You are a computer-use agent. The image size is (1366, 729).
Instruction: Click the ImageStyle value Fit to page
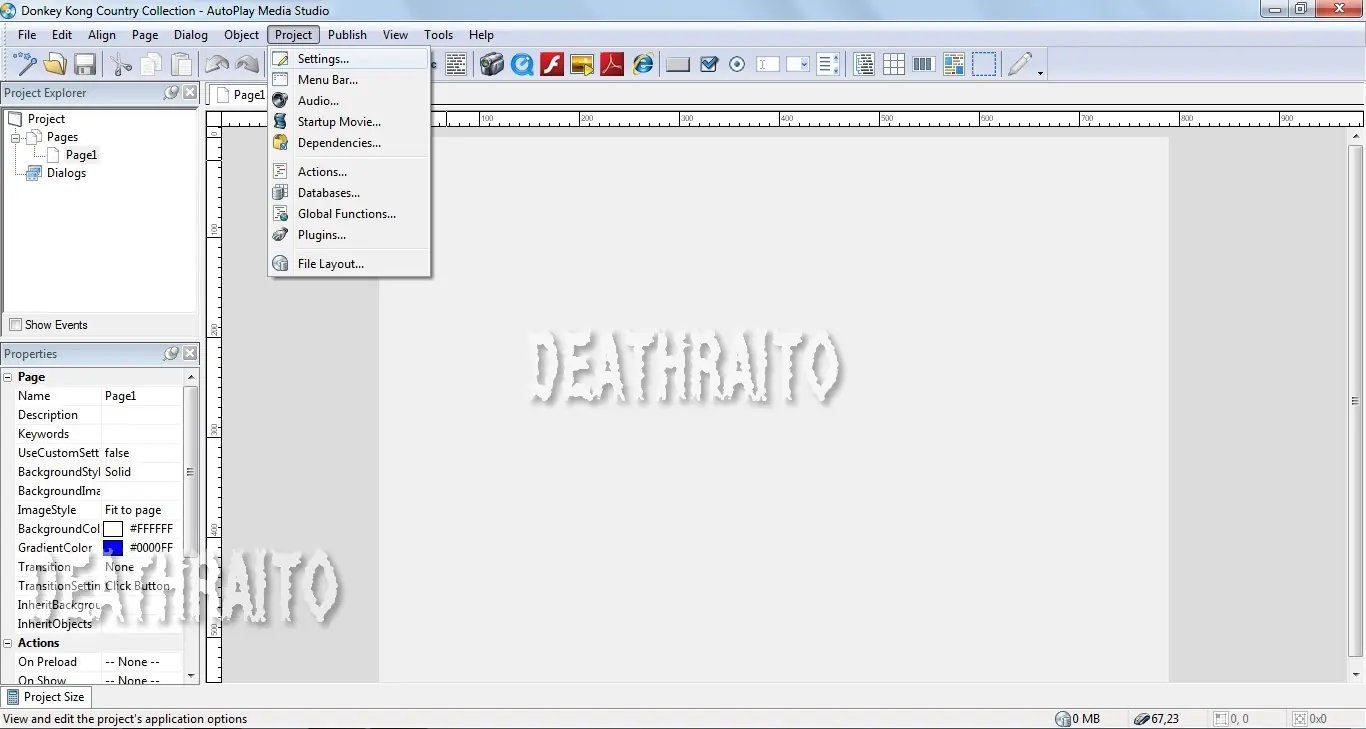141,510
